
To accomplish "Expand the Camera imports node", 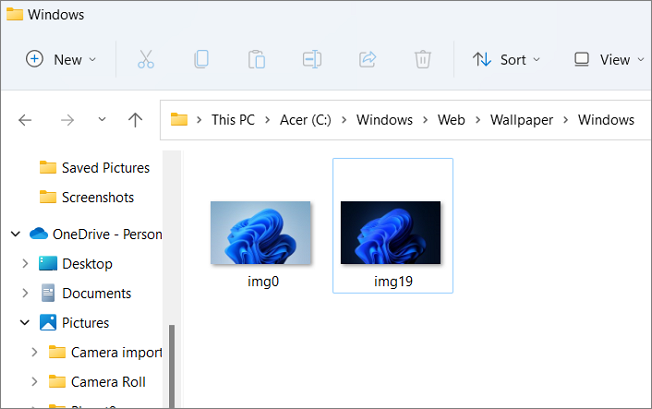I will [x=34, y=352].
